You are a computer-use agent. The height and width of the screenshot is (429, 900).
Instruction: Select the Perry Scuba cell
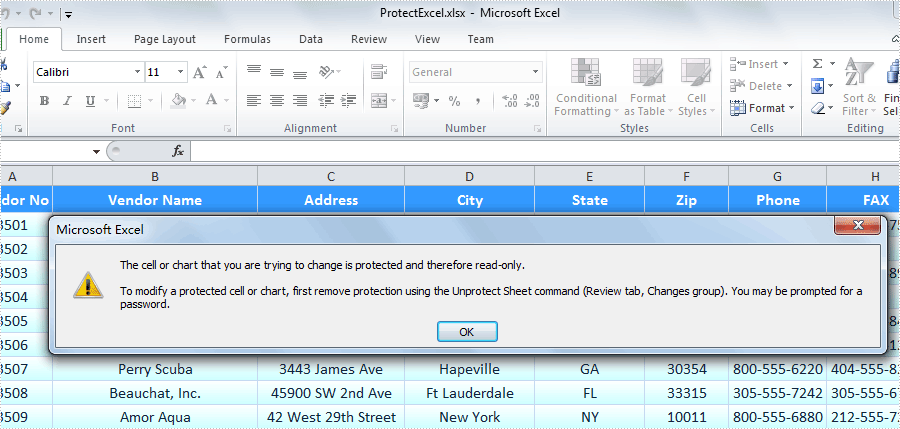tap(155, 369)
